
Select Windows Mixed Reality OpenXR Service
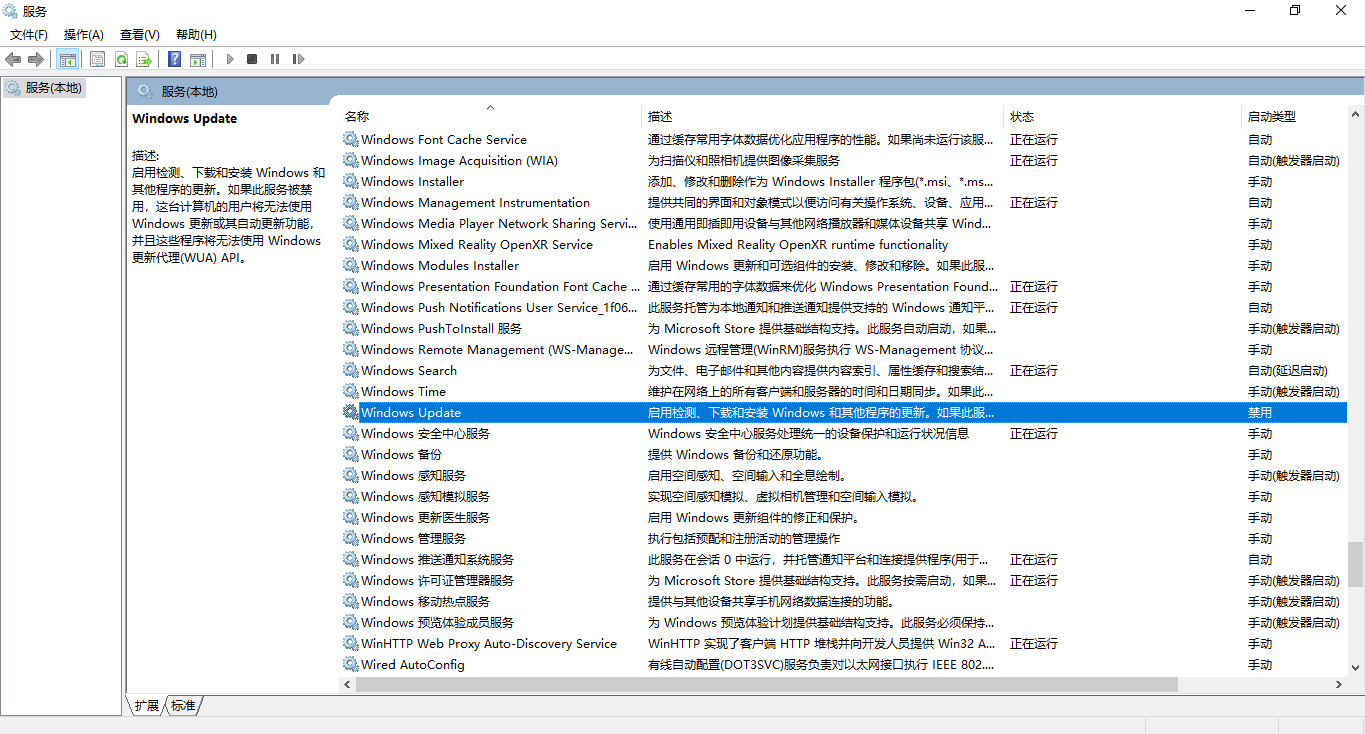pyautogui.click(x=844, y=244)
